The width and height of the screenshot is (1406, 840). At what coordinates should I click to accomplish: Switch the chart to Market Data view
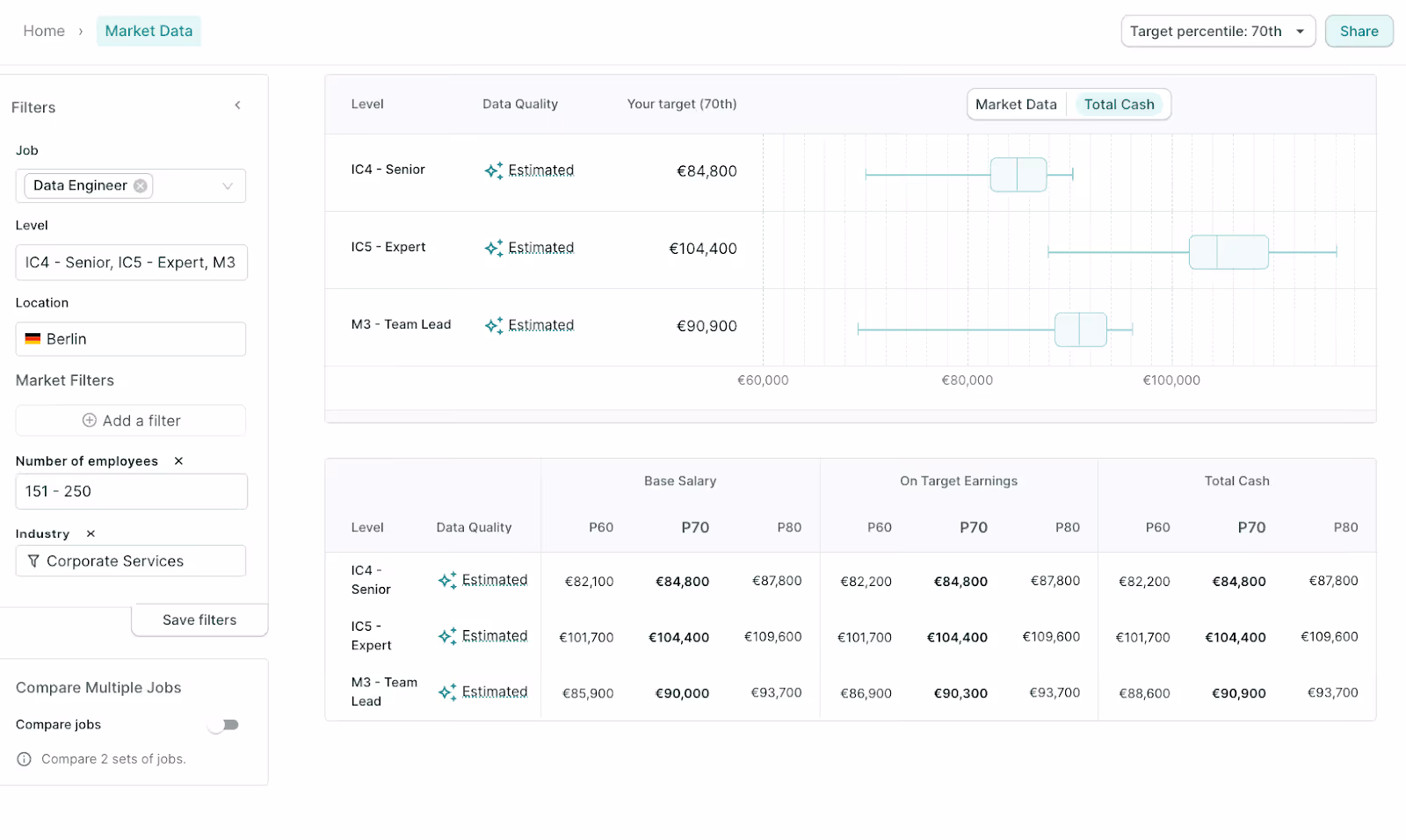coord(1016,104)
